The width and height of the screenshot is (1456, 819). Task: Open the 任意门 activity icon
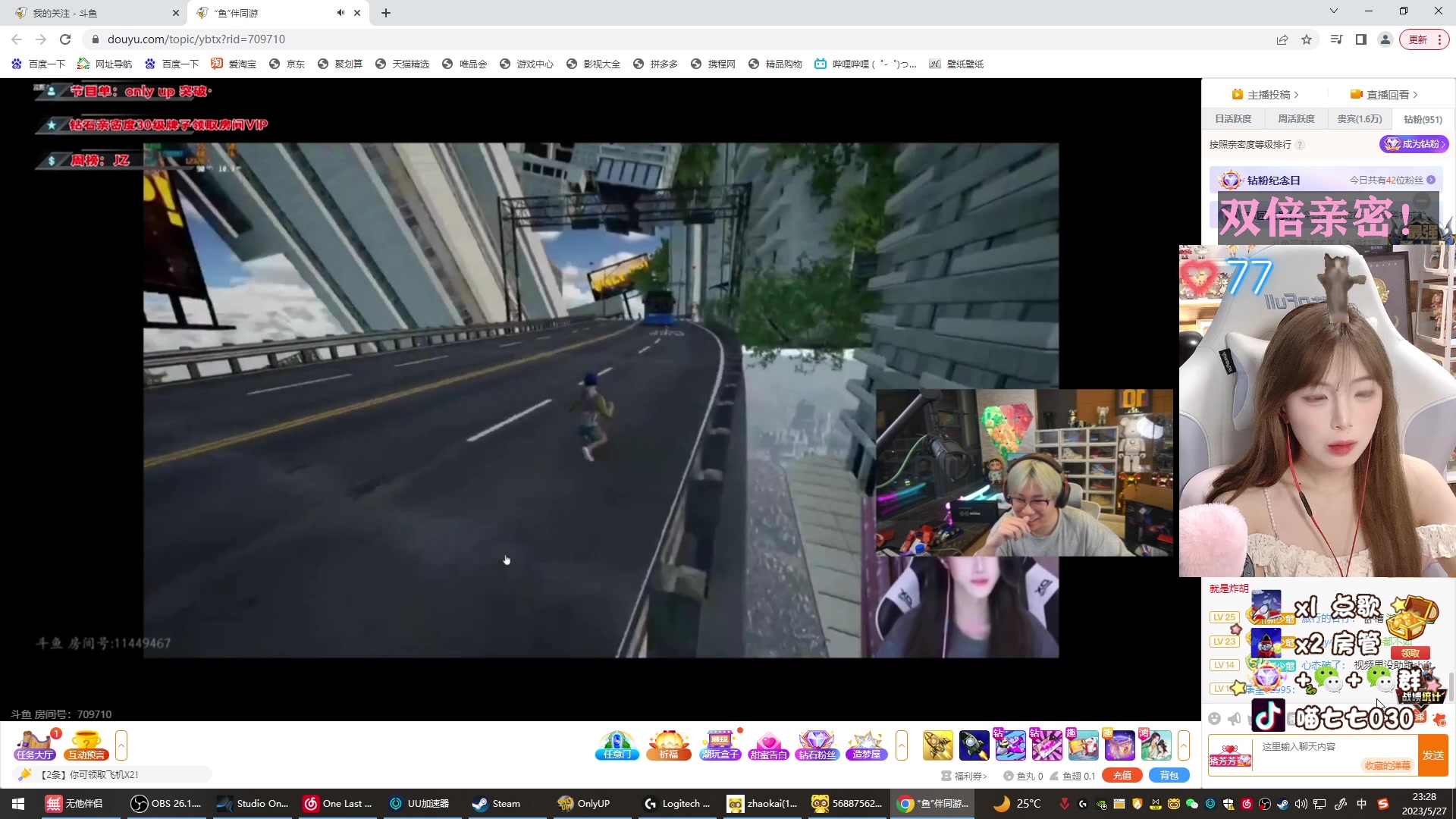(617, 745)
